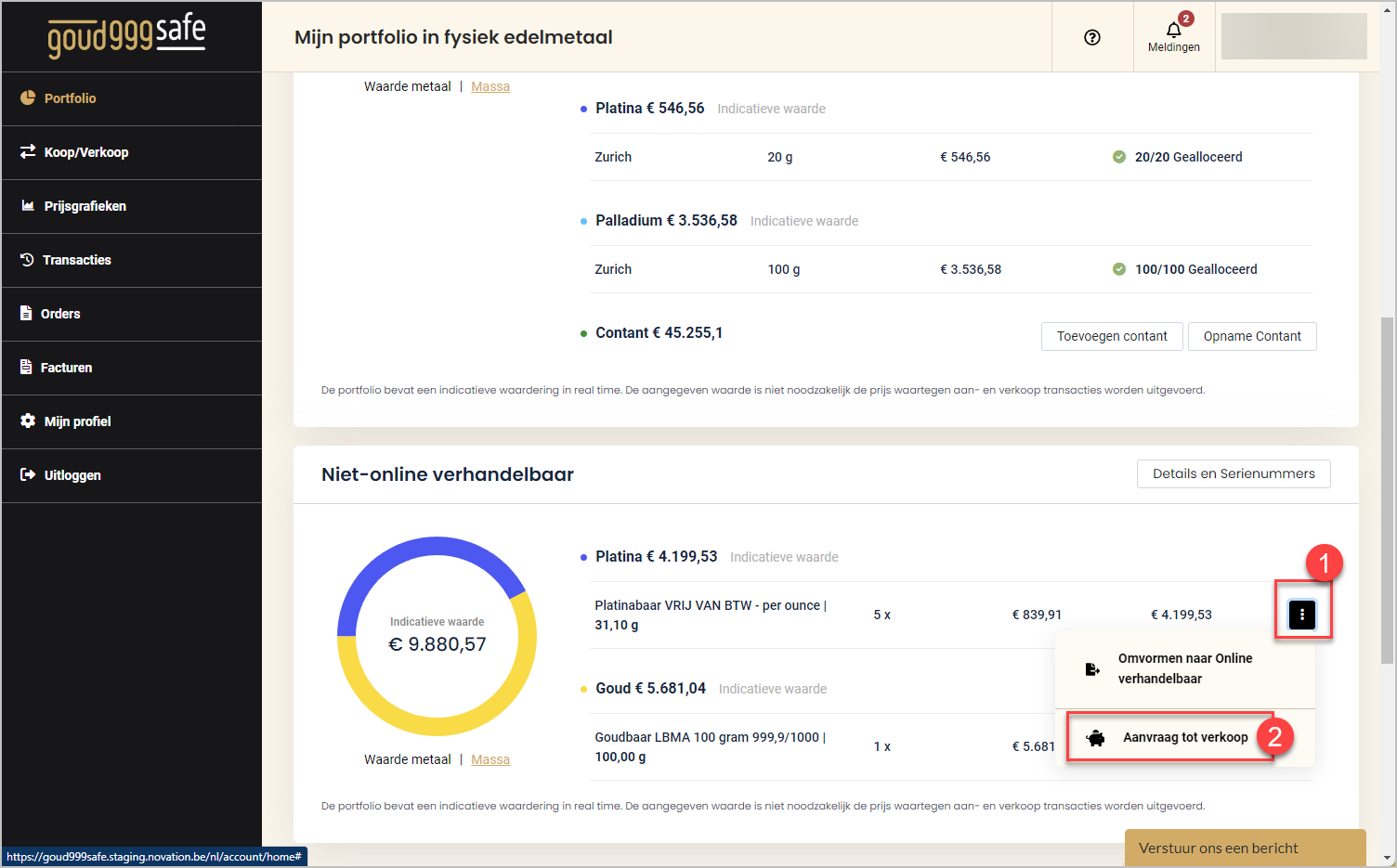Viewport: 1397px width, 868px height.
Task: Click the piggy bank icon for Aanvraag tot verkoop
Action: 1096,738
